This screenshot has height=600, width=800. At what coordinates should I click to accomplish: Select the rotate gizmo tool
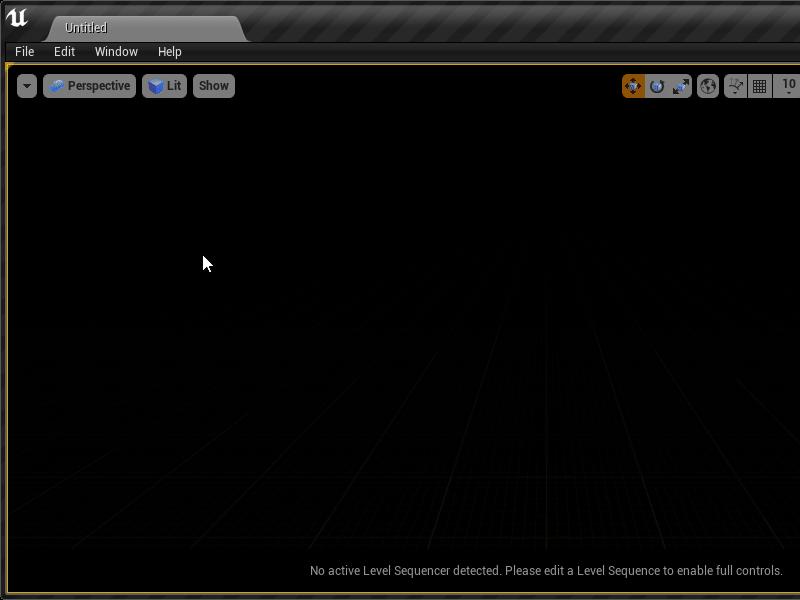(657, 86)
